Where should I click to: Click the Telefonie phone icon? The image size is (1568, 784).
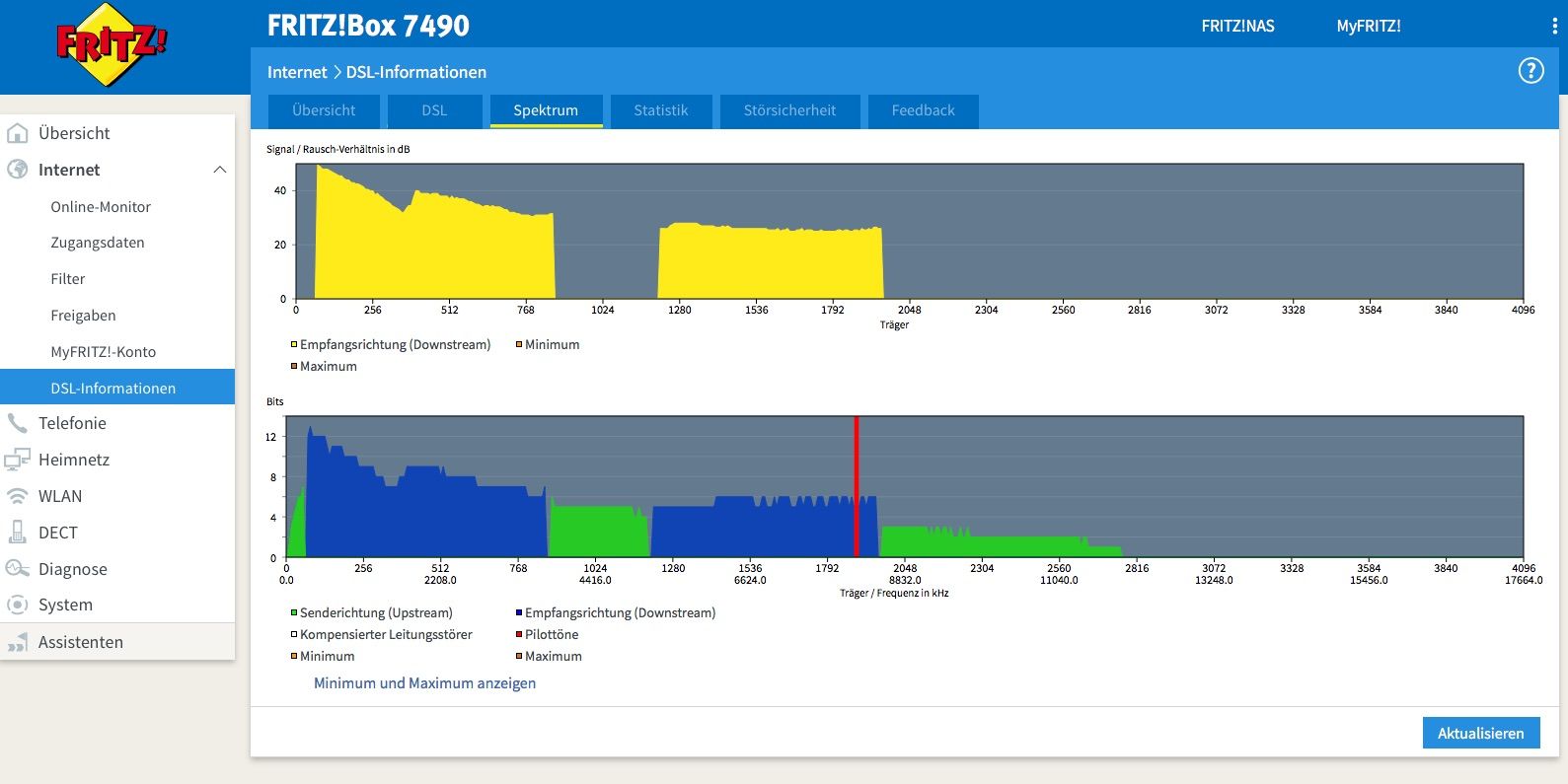18,423
